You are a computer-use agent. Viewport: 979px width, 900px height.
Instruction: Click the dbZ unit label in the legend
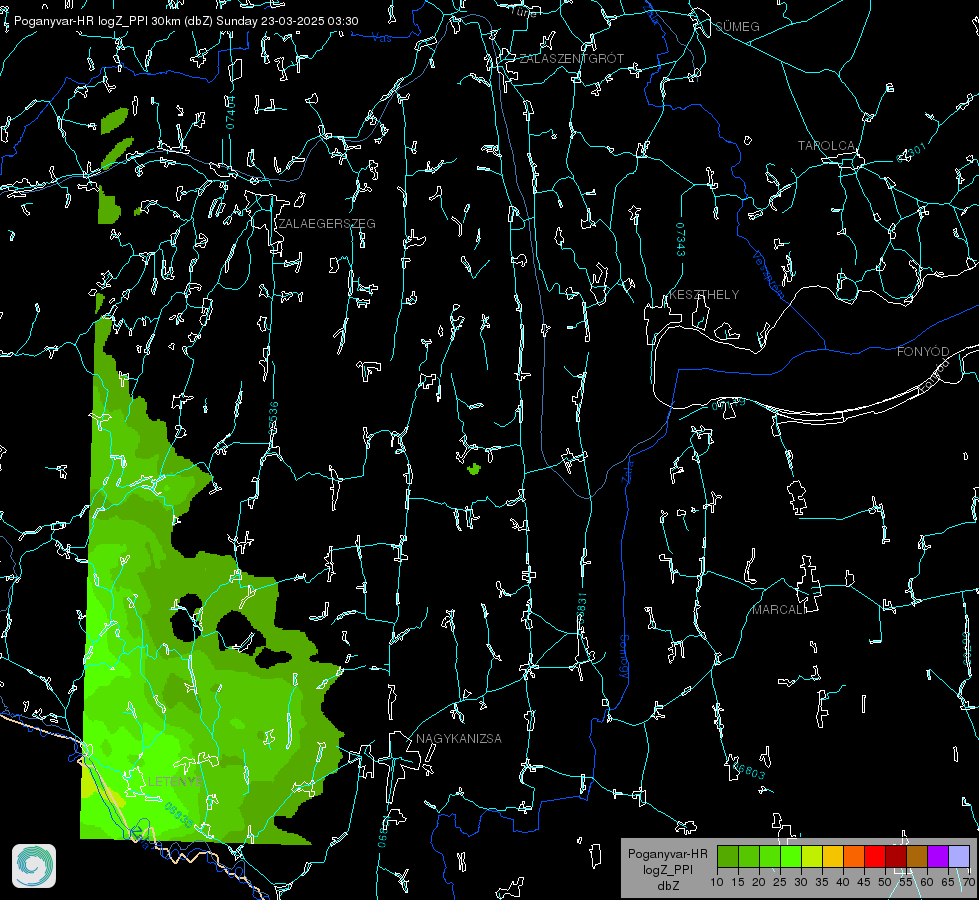tap(667, 886)
